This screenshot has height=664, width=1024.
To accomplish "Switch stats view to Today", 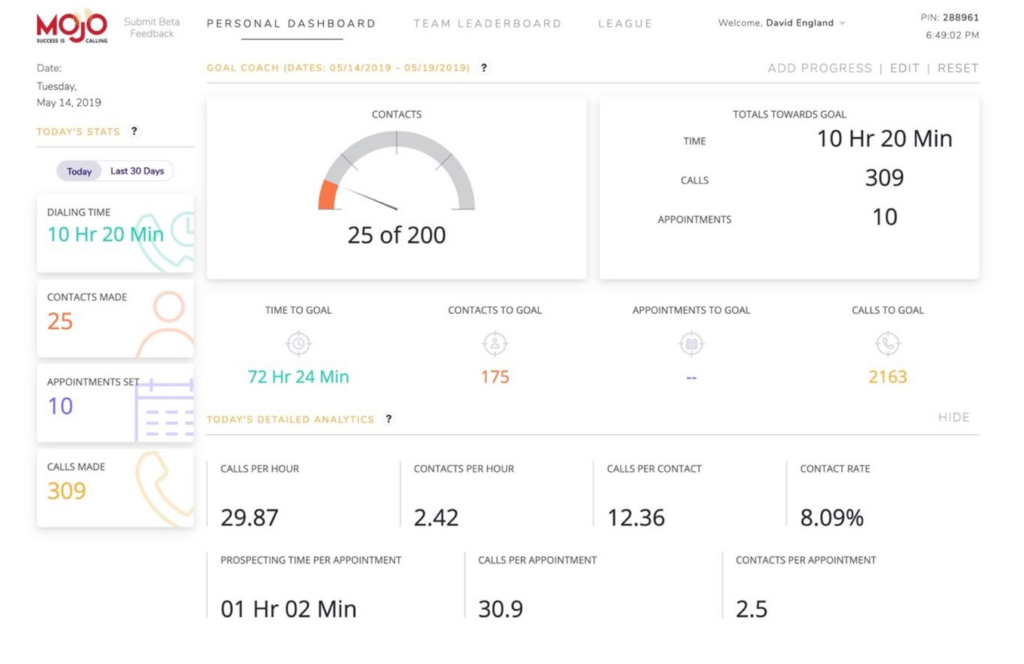I will (x=79, y=172).
